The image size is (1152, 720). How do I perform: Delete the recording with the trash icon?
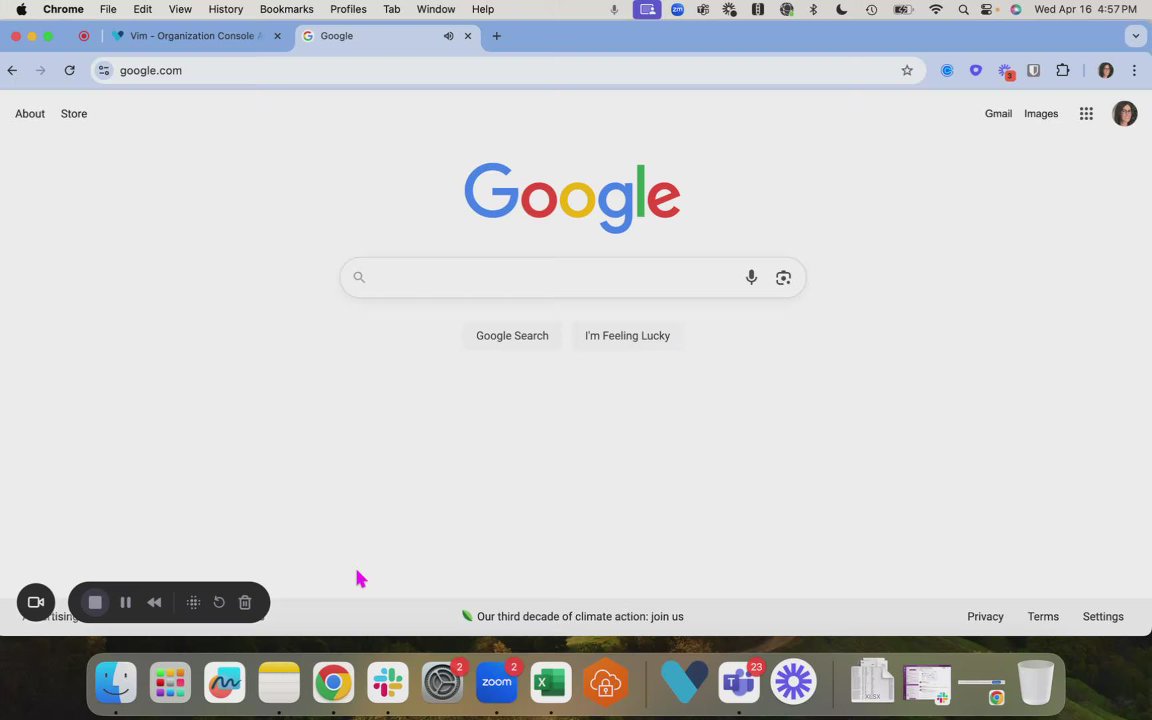pos(245,602)
